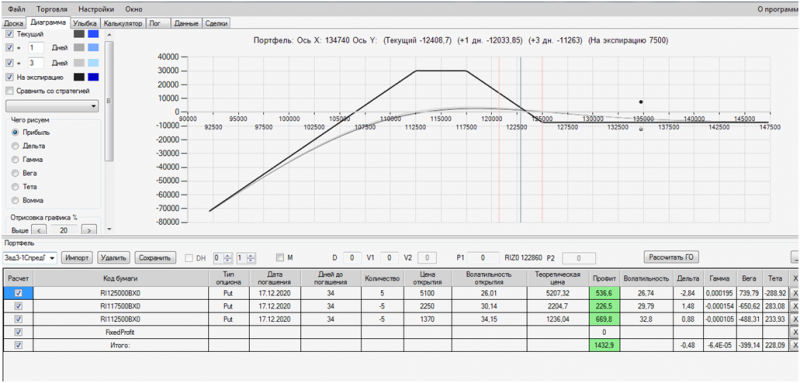Click the Импорт button
Viewport: 800px width, 383px height.
coord(78,258)
